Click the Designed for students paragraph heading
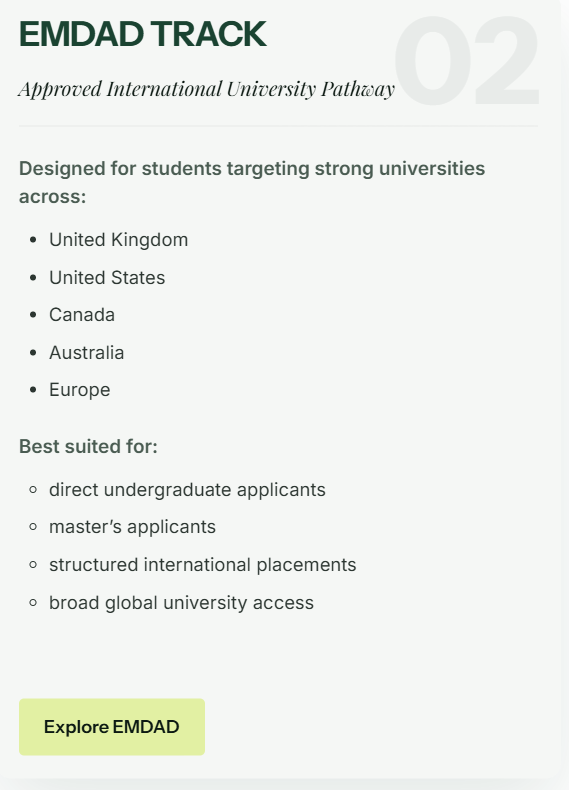Screen dimensions: 569x790 252,182
